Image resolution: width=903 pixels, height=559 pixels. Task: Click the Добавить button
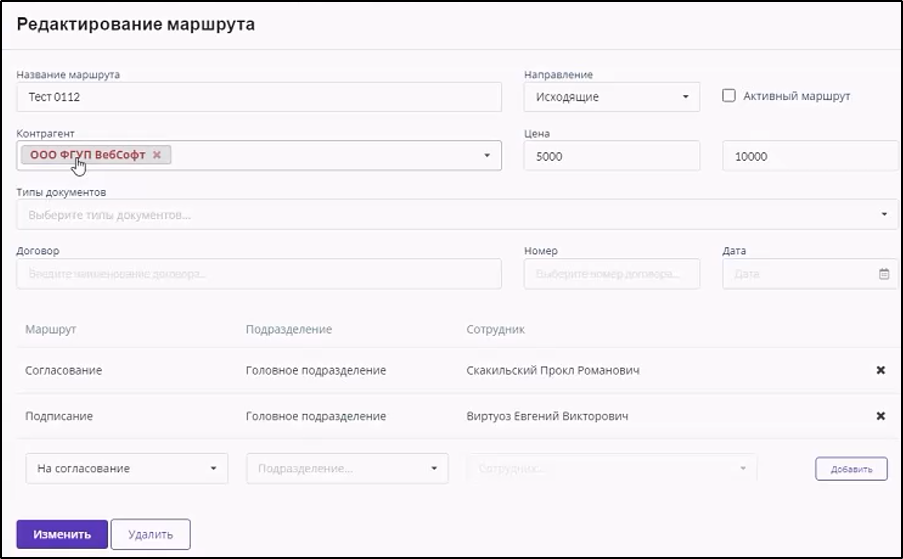(851, 469)
